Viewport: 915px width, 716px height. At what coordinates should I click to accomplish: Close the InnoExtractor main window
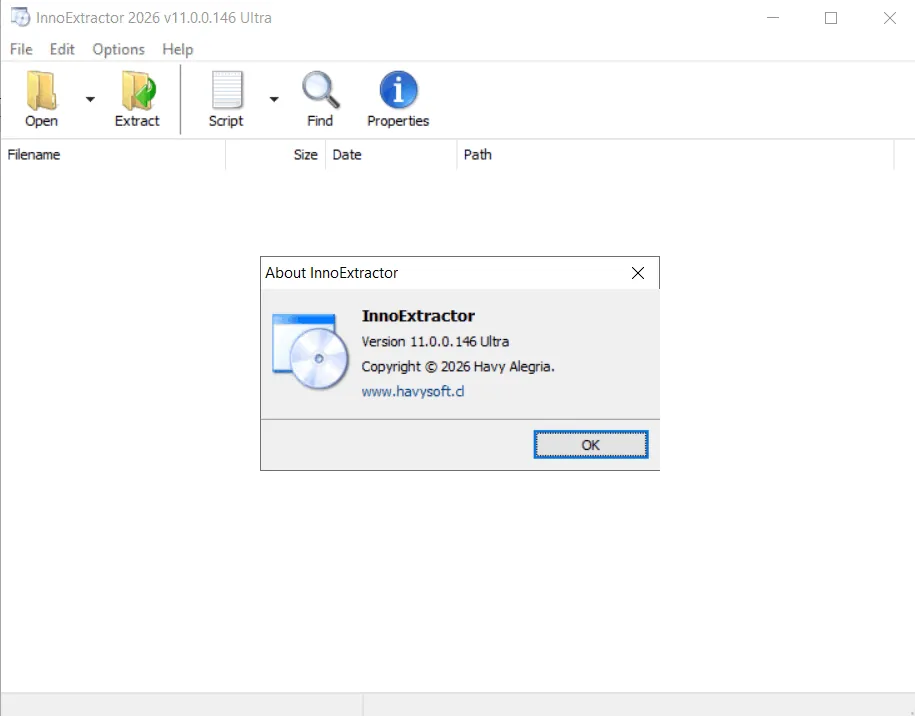coord(889,18)
